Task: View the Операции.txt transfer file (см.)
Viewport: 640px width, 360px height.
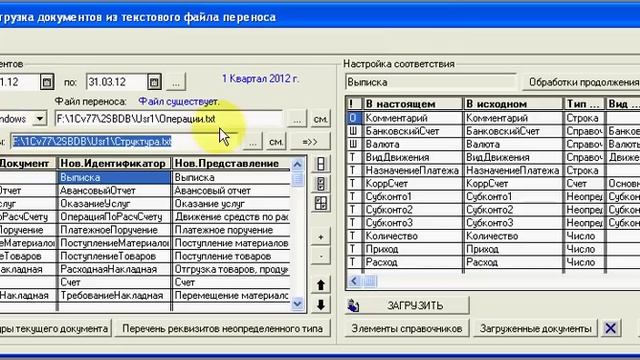Action: tap(320, 119)
